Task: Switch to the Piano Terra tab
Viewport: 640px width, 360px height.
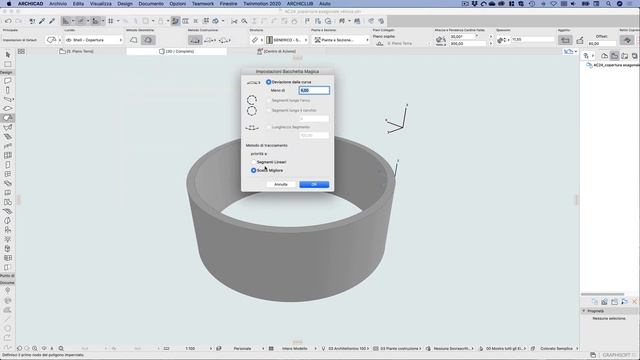Action: [x=76, y=51]
